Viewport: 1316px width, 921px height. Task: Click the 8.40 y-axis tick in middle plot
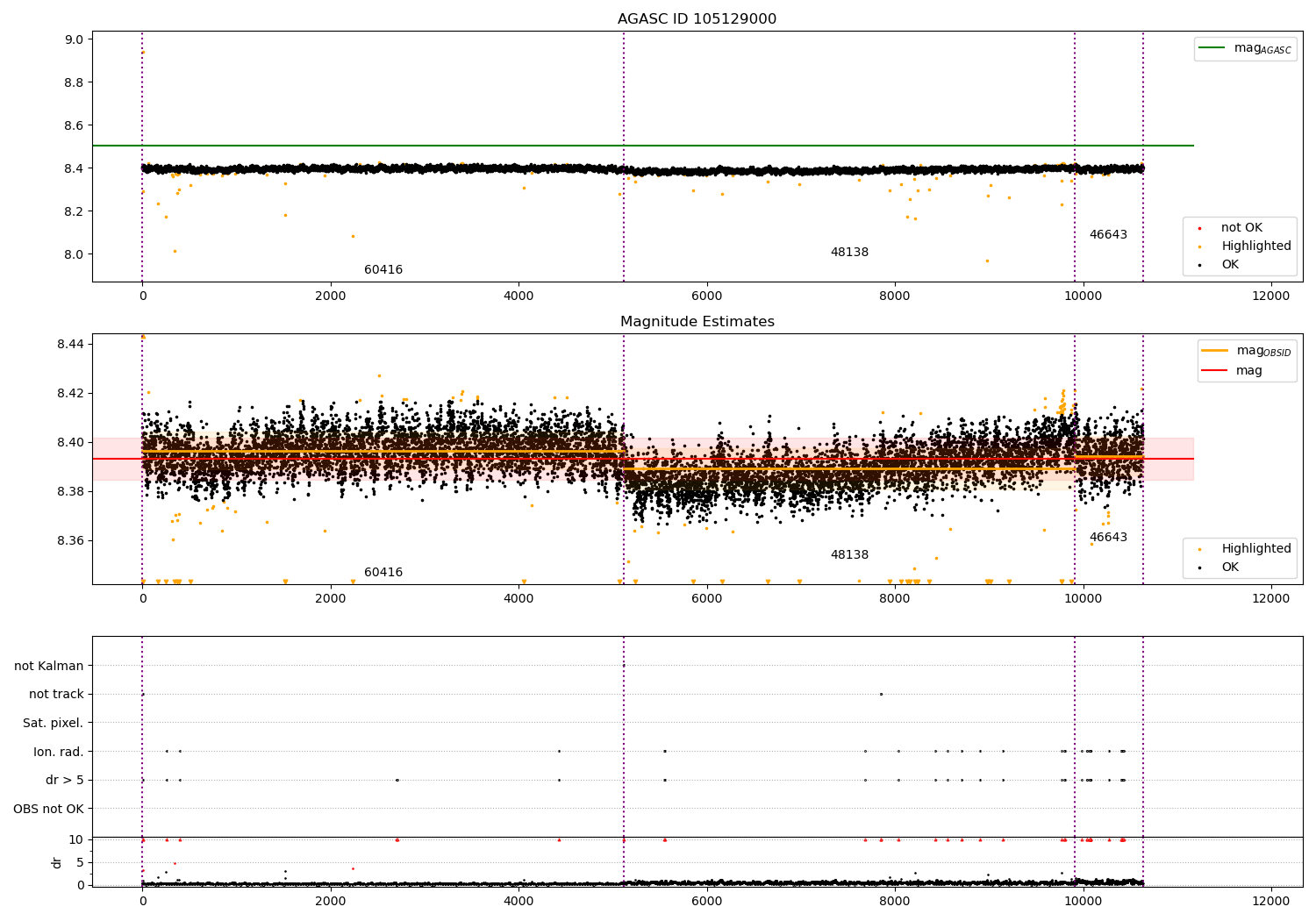point(70,442)
